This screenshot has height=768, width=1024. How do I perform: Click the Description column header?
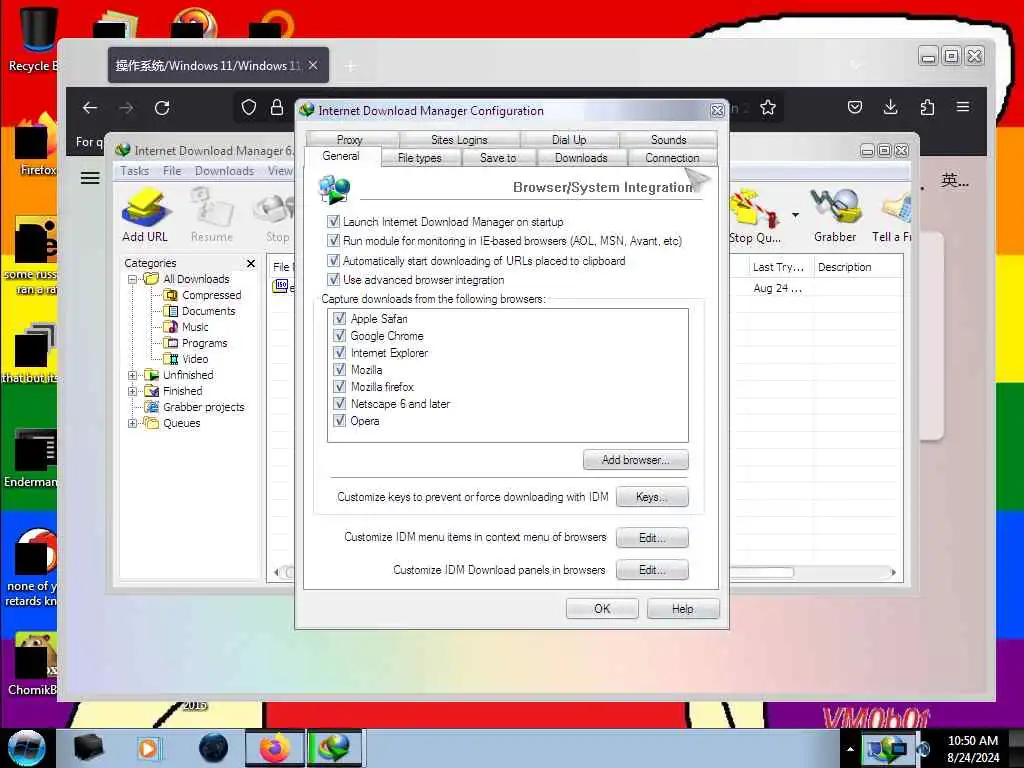857,266
